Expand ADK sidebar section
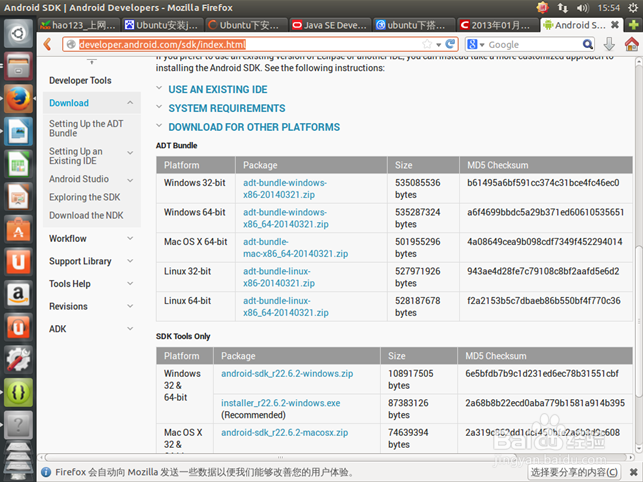This screenshot has height=482, width=643. tap(130, 329)
